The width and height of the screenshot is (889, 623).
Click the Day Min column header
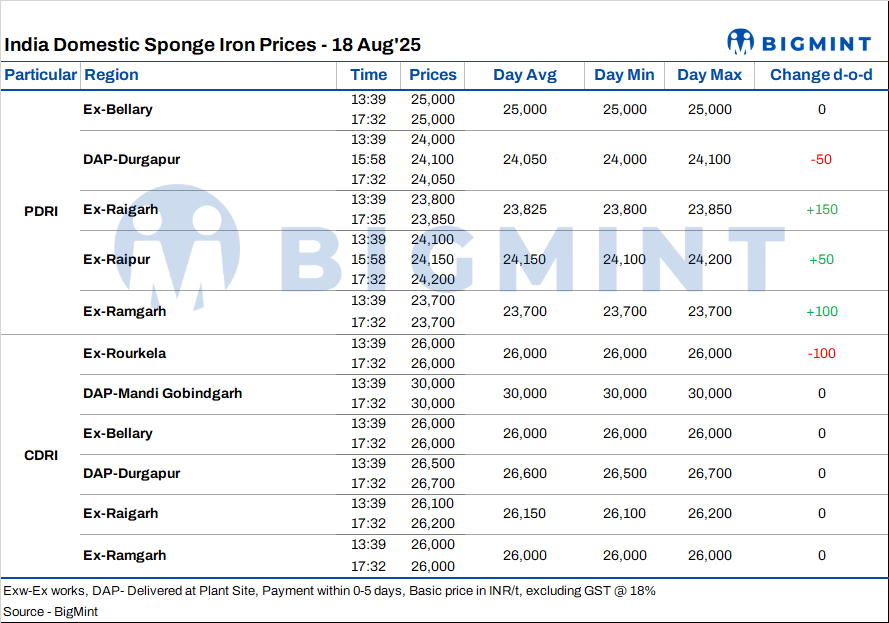pos(624,75)
